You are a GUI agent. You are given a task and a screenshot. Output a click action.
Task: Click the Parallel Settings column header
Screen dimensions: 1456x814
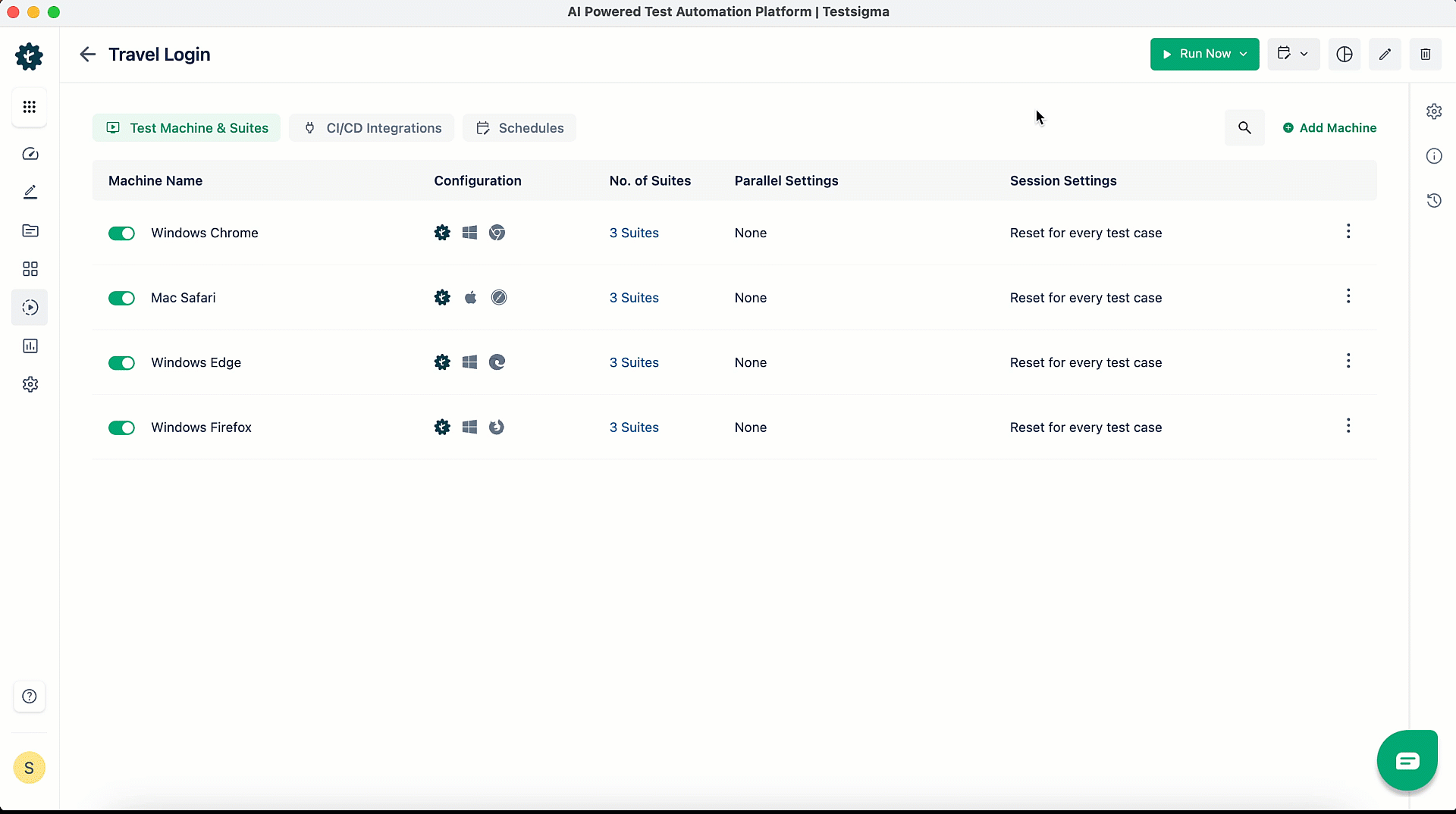click(786, 181)
